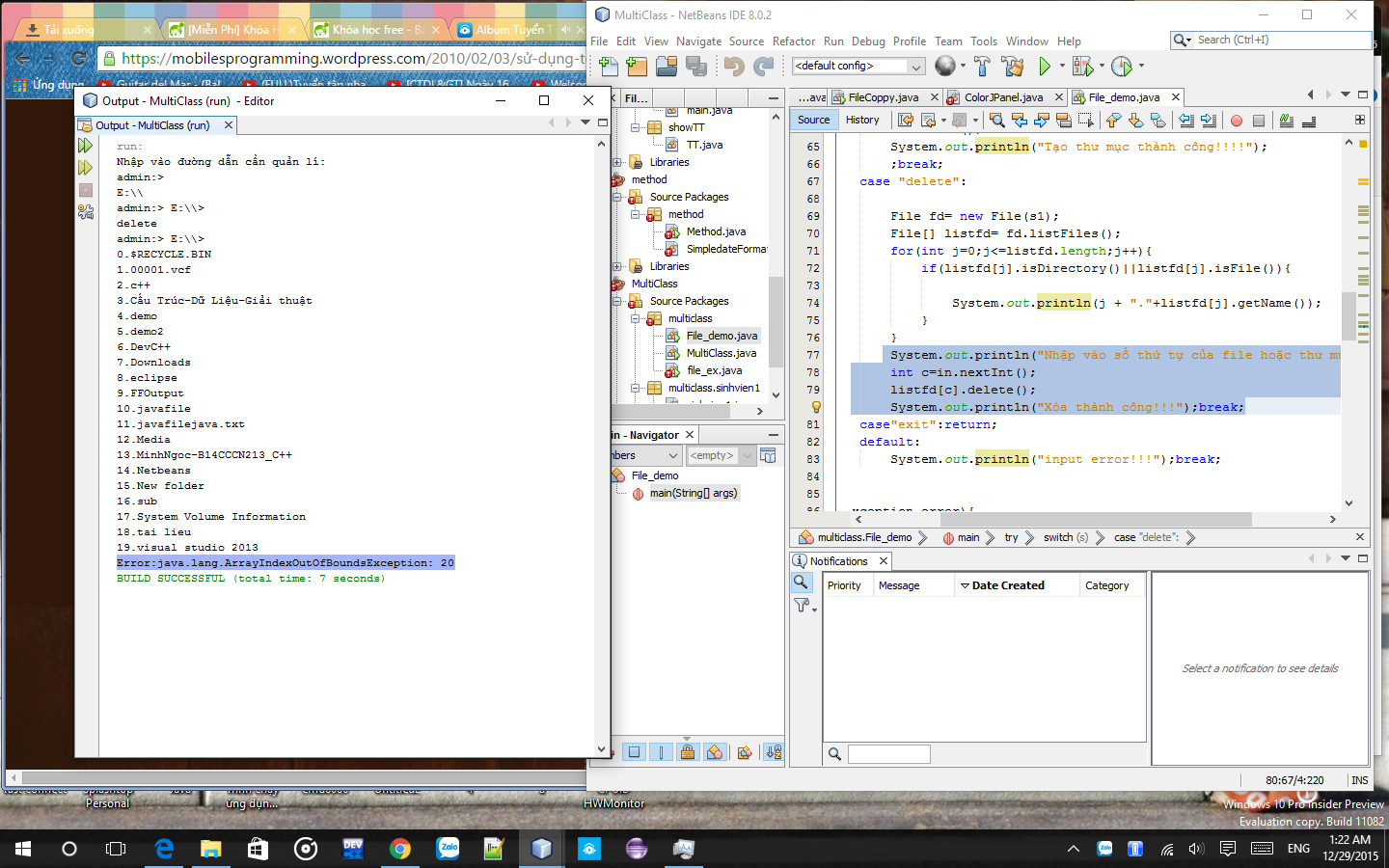Click the New Project toolbar icon
This screenshot has height=868, width=1389.
(x=637, y=66)
